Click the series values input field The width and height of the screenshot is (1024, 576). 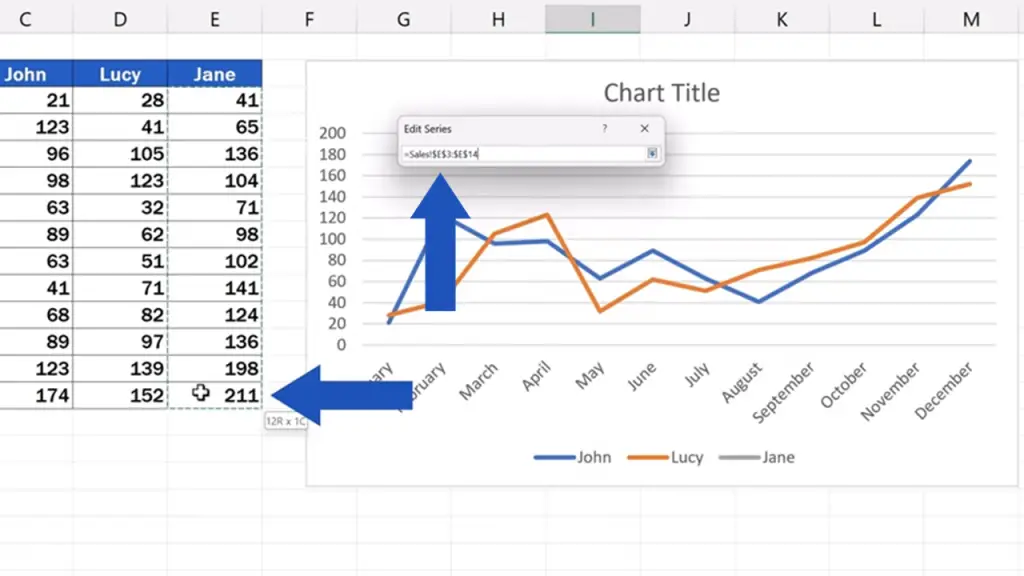pos(524,154)
